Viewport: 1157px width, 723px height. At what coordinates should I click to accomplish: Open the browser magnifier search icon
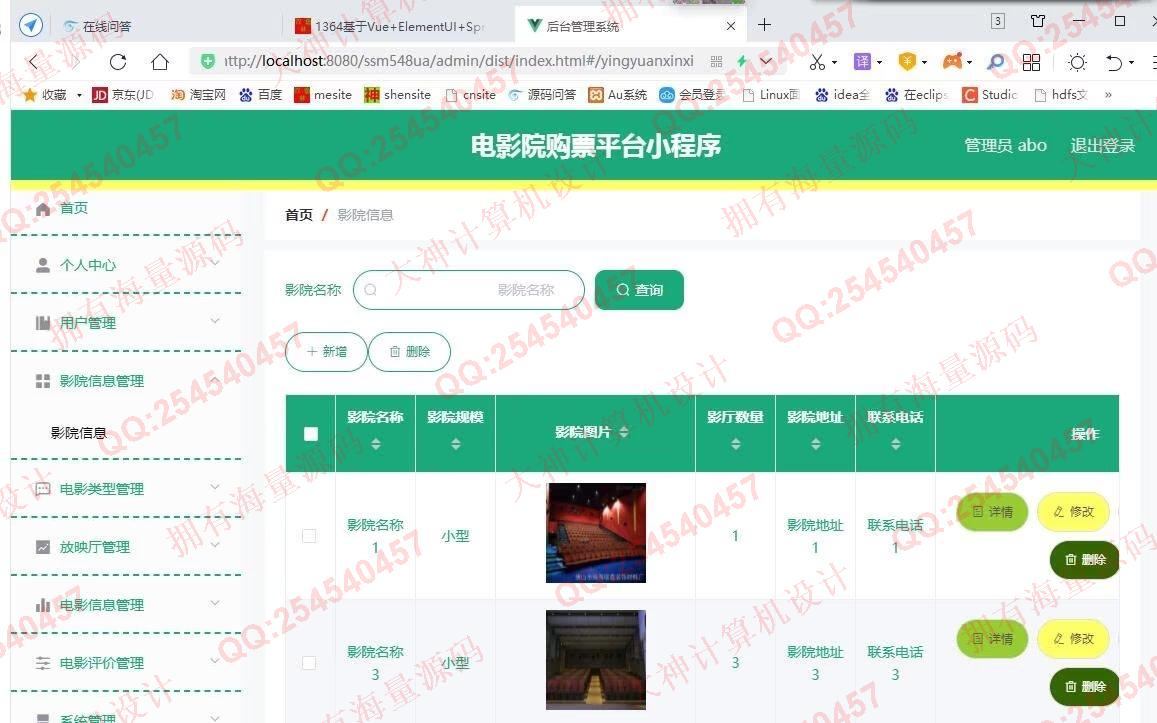tap(996, 62)
